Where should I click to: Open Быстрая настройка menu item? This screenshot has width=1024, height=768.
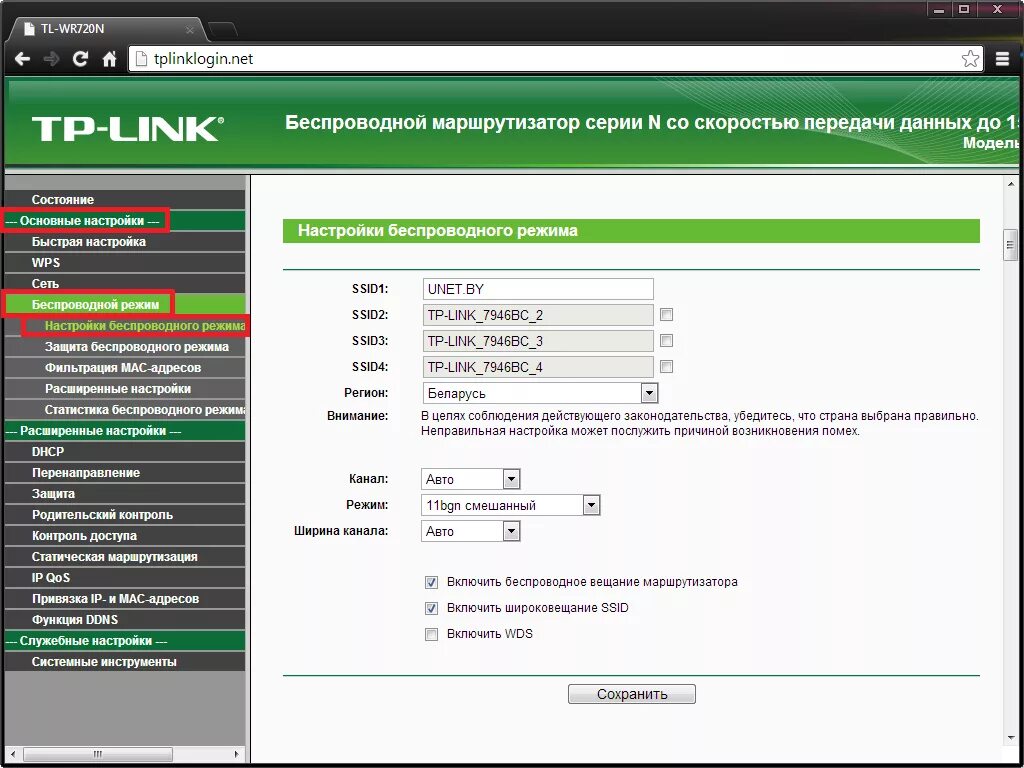pyautogui.click(x=125, y=242)
